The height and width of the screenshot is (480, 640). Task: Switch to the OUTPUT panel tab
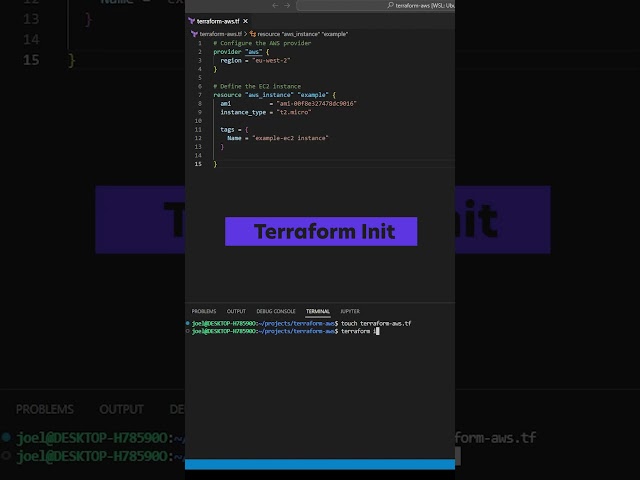[x=236, y=311]
